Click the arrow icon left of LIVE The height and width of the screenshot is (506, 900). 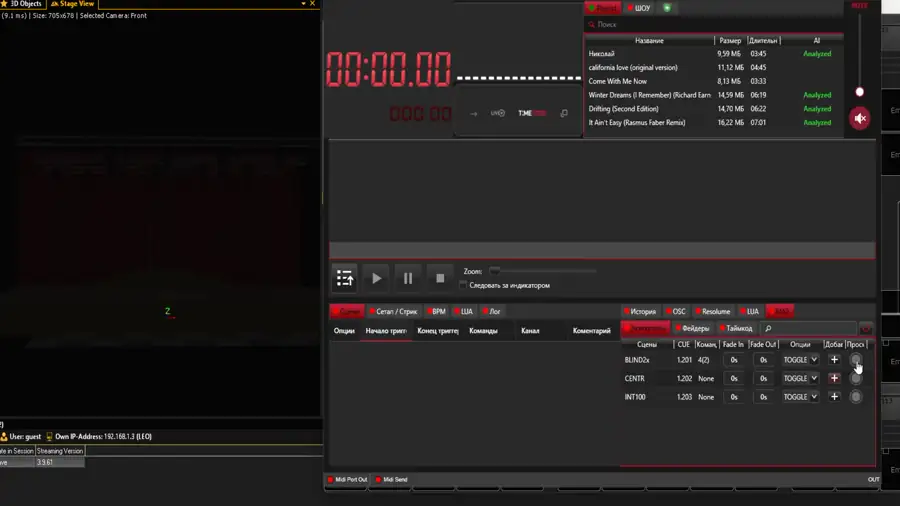474,114
